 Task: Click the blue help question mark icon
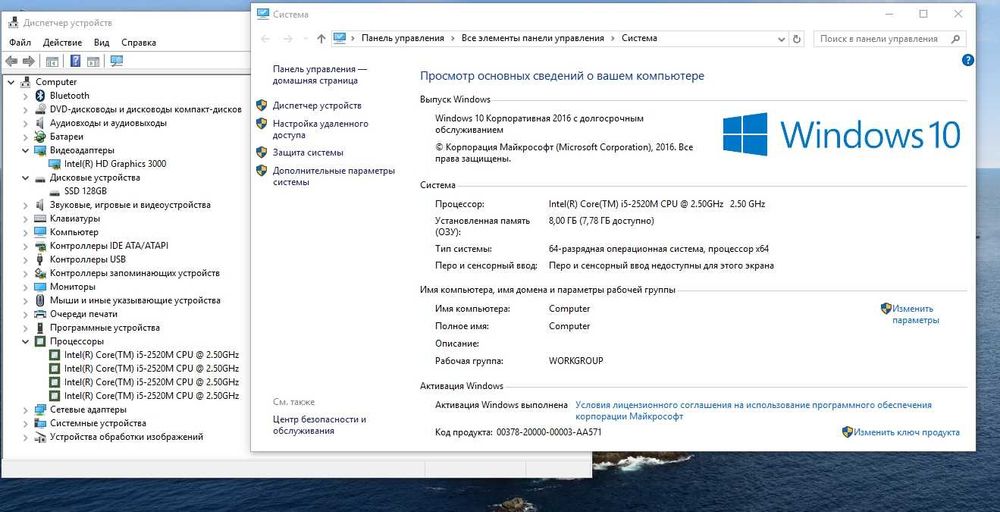[967, 61]
